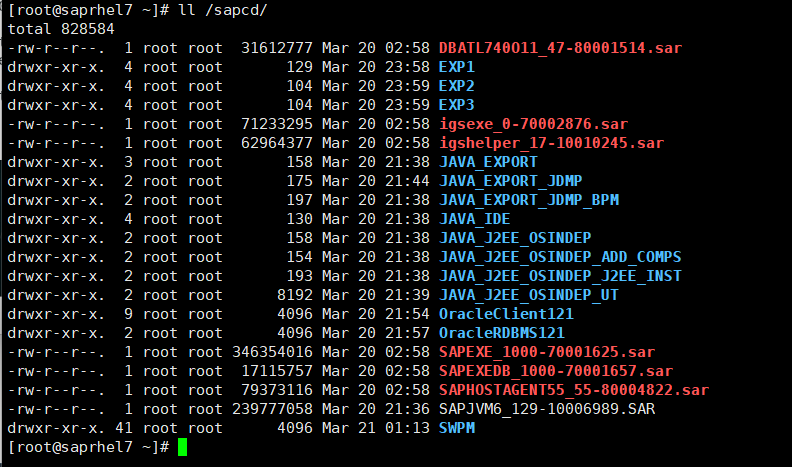Click timestamp 'Mar 20 21:57' of OracleRDBMS121
The width and height of the screenshot is (792, 467).
point(376,333)
